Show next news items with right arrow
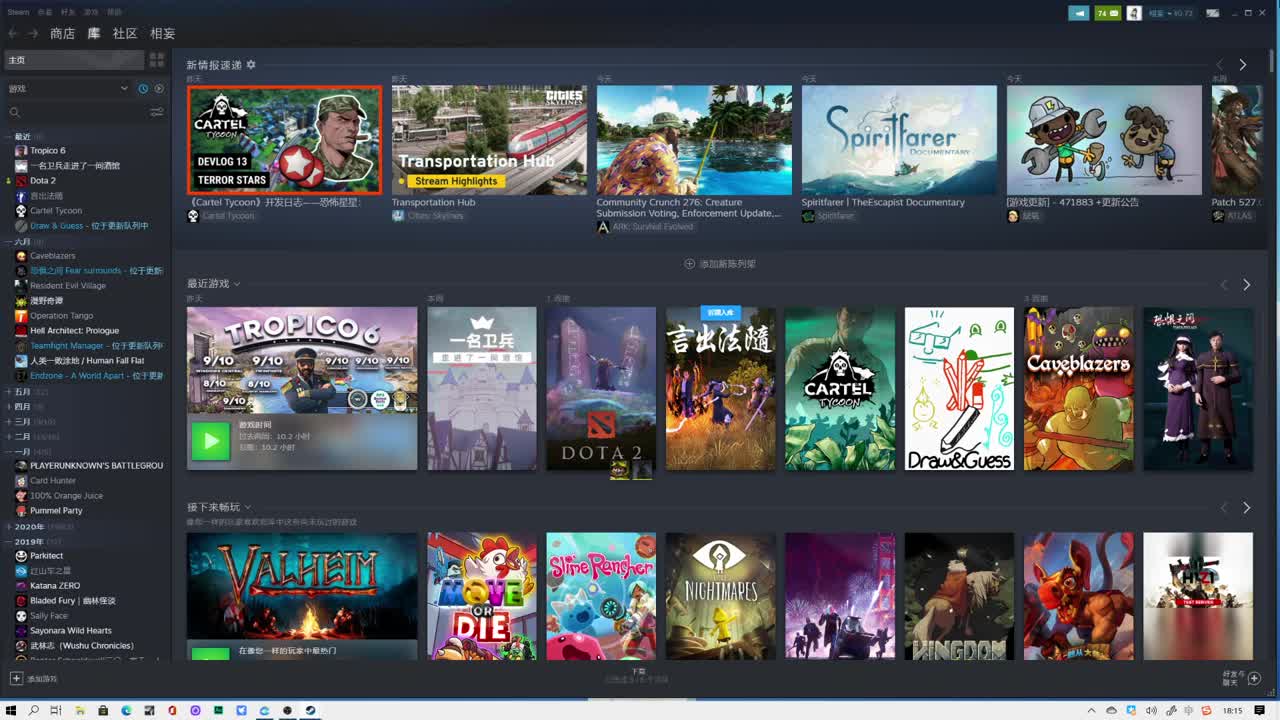 coord(1243,65)
